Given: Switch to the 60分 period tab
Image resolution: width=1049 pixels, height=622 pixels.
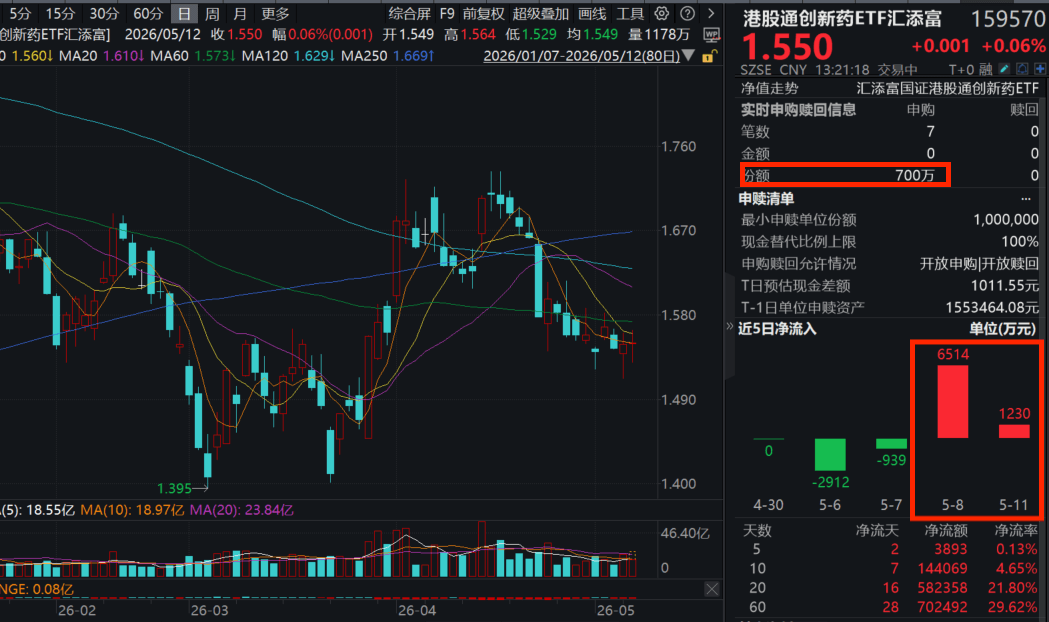Looking at the screenshot, I should (148, 13).
